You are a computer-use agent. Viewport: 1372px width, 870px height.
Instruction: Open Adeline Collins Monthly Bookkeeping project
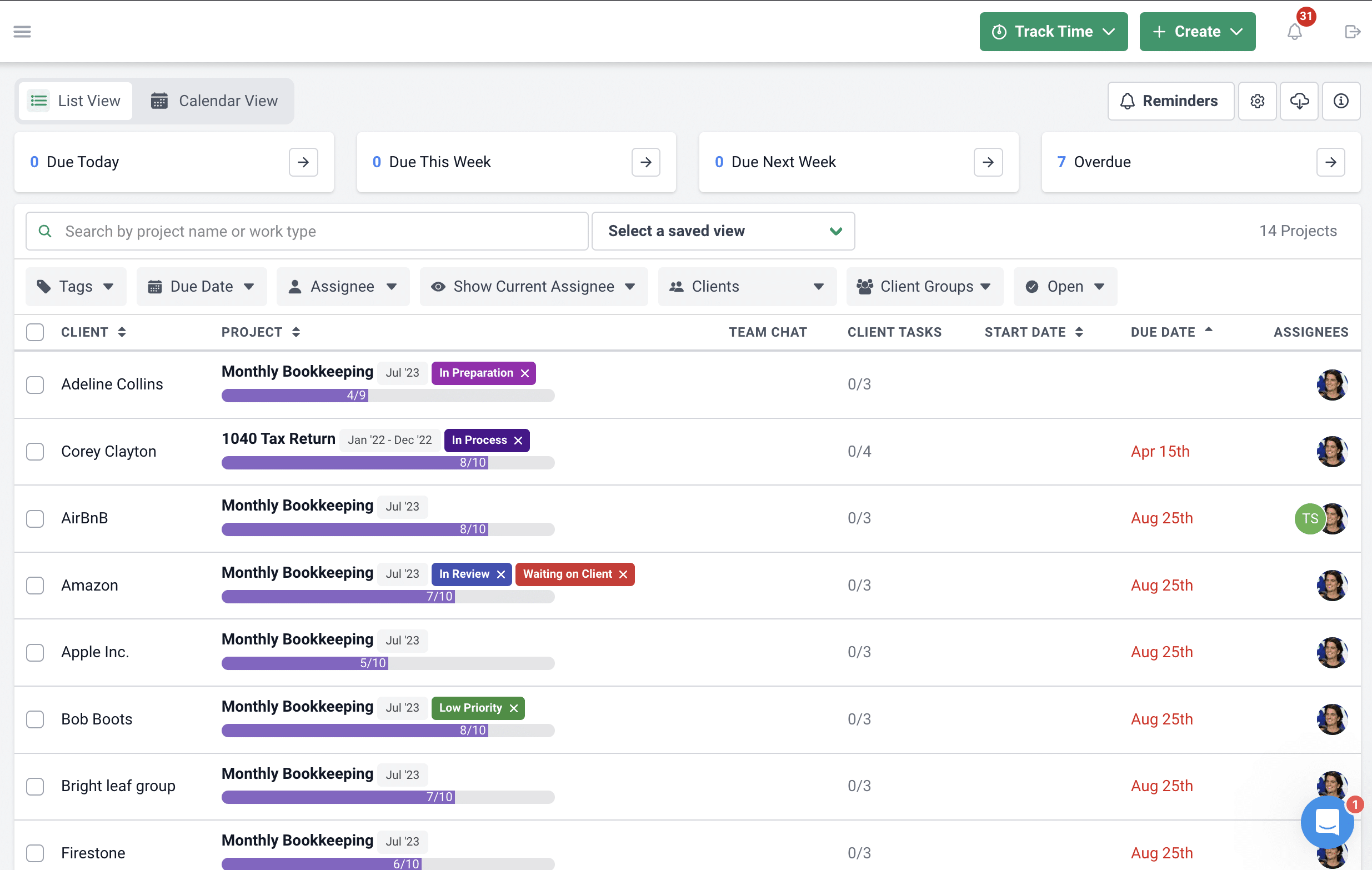(297, 372)
